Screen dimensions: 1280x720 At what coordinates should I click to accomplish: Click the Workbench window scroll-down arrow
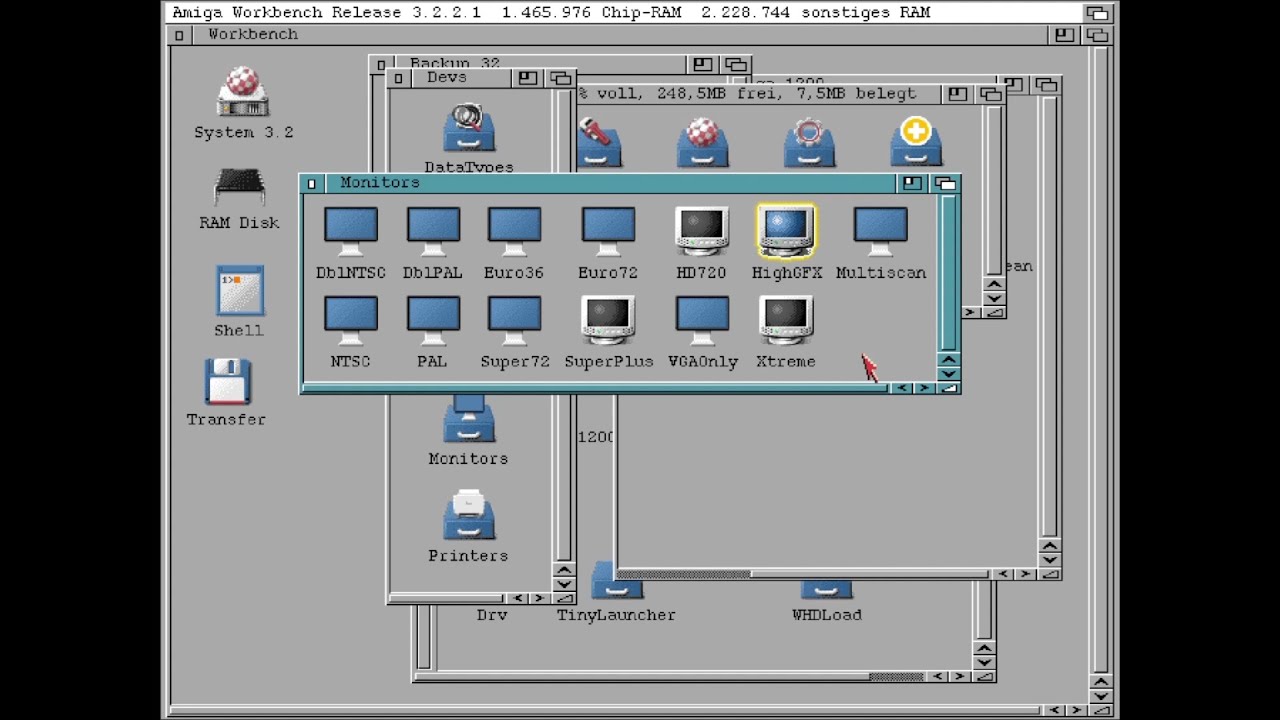pos(1100,696)
